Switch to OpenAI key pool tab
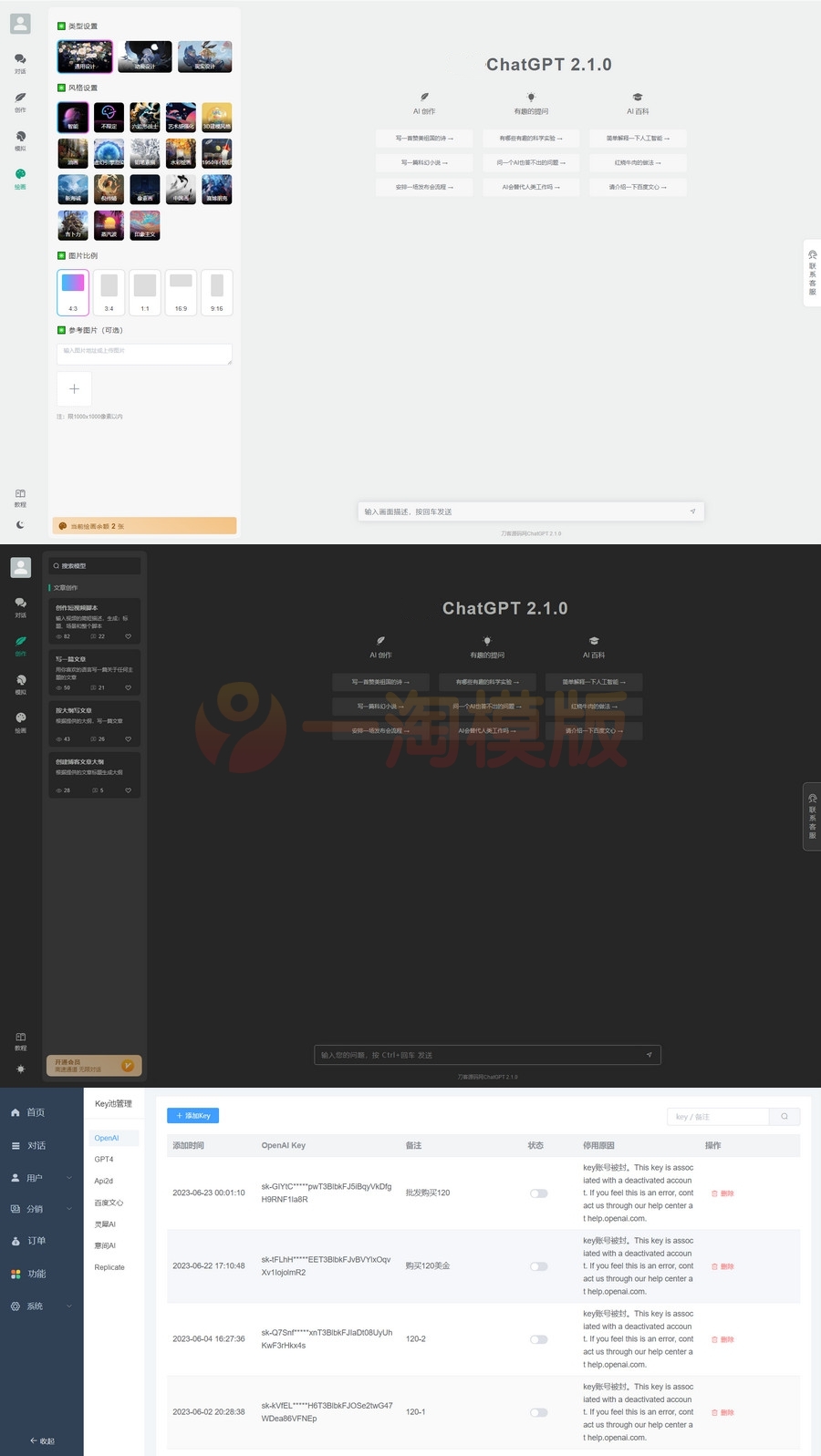Viewport: 821px width, 1456px height. point(114,1138)
